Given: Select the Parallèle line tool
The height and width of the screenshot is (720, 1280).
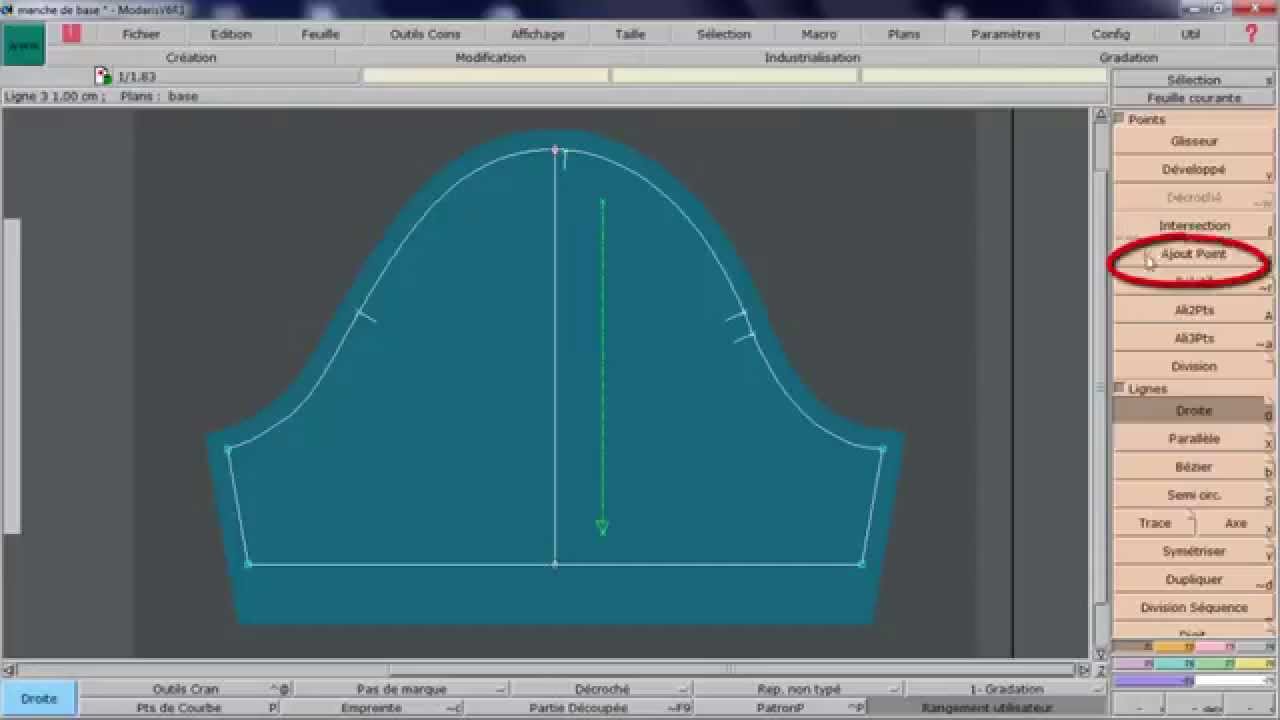Looking at the screenshot, I should point(1194,439).
